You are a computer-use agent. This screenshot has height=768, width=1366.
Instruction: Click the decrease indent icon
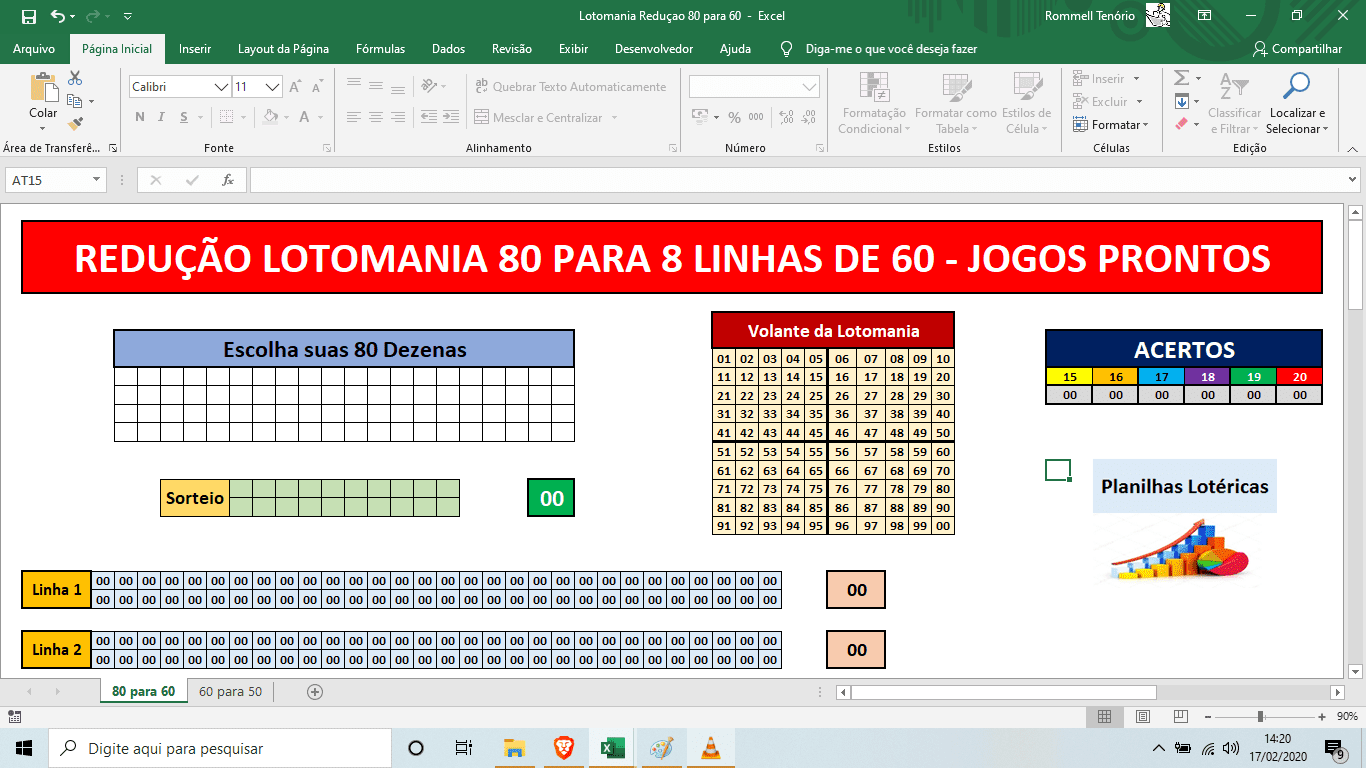coord(428,117)
